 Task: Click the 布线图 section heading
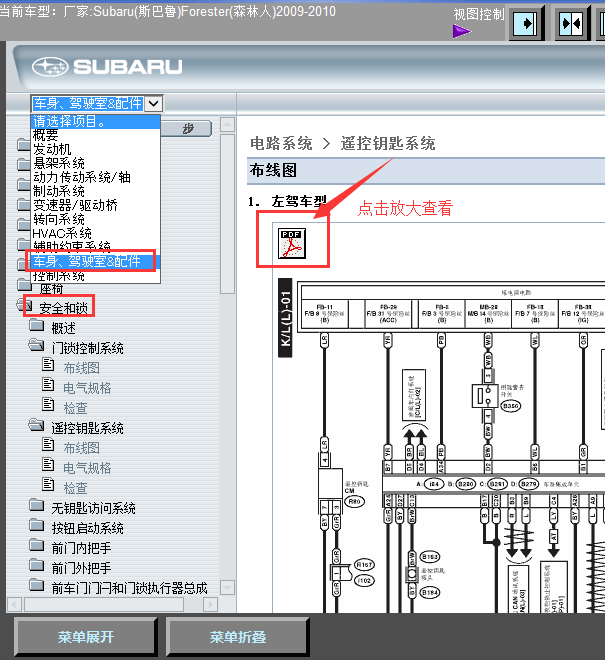click(273, 170)
